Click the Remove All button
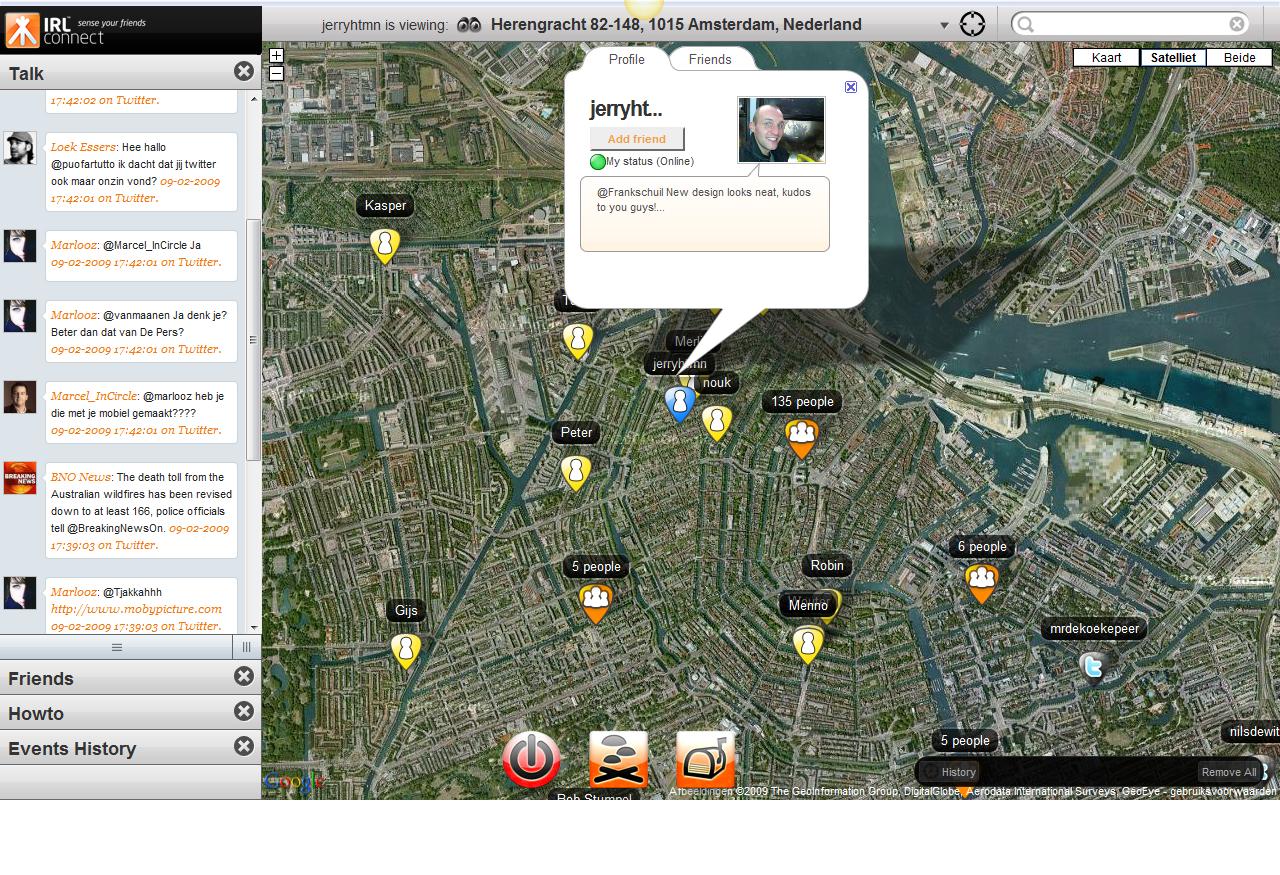The width and height of the screenshot is (1280, 875). [1228, 772]
